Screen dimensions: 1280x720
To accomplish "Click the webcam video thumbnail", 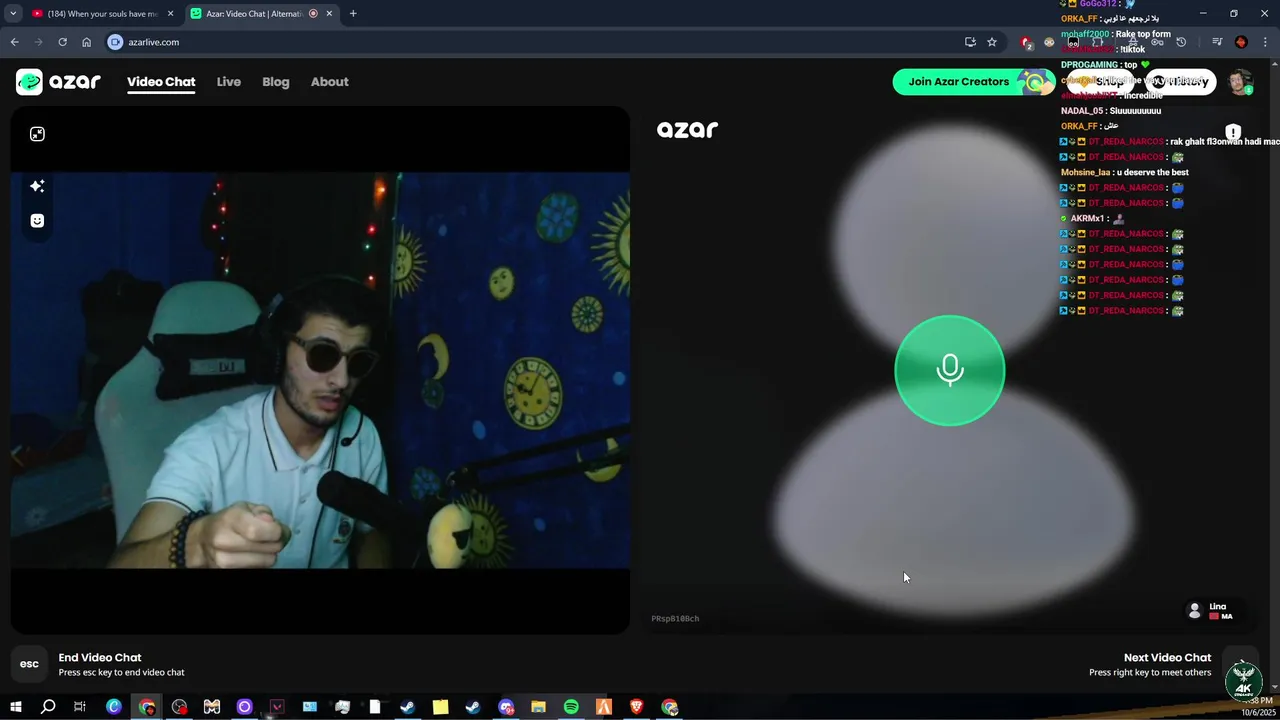I will (x=320, y=370).
